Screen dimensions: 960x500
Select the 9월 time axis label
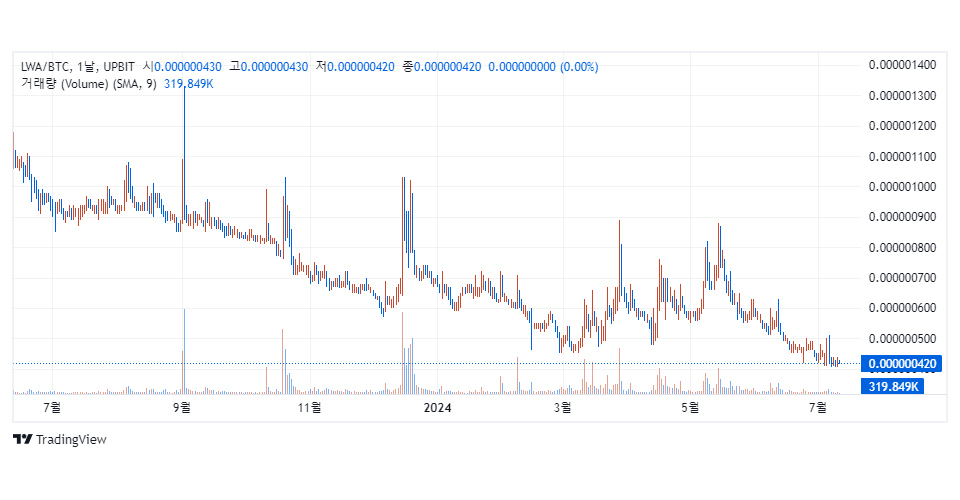point(182,407)
